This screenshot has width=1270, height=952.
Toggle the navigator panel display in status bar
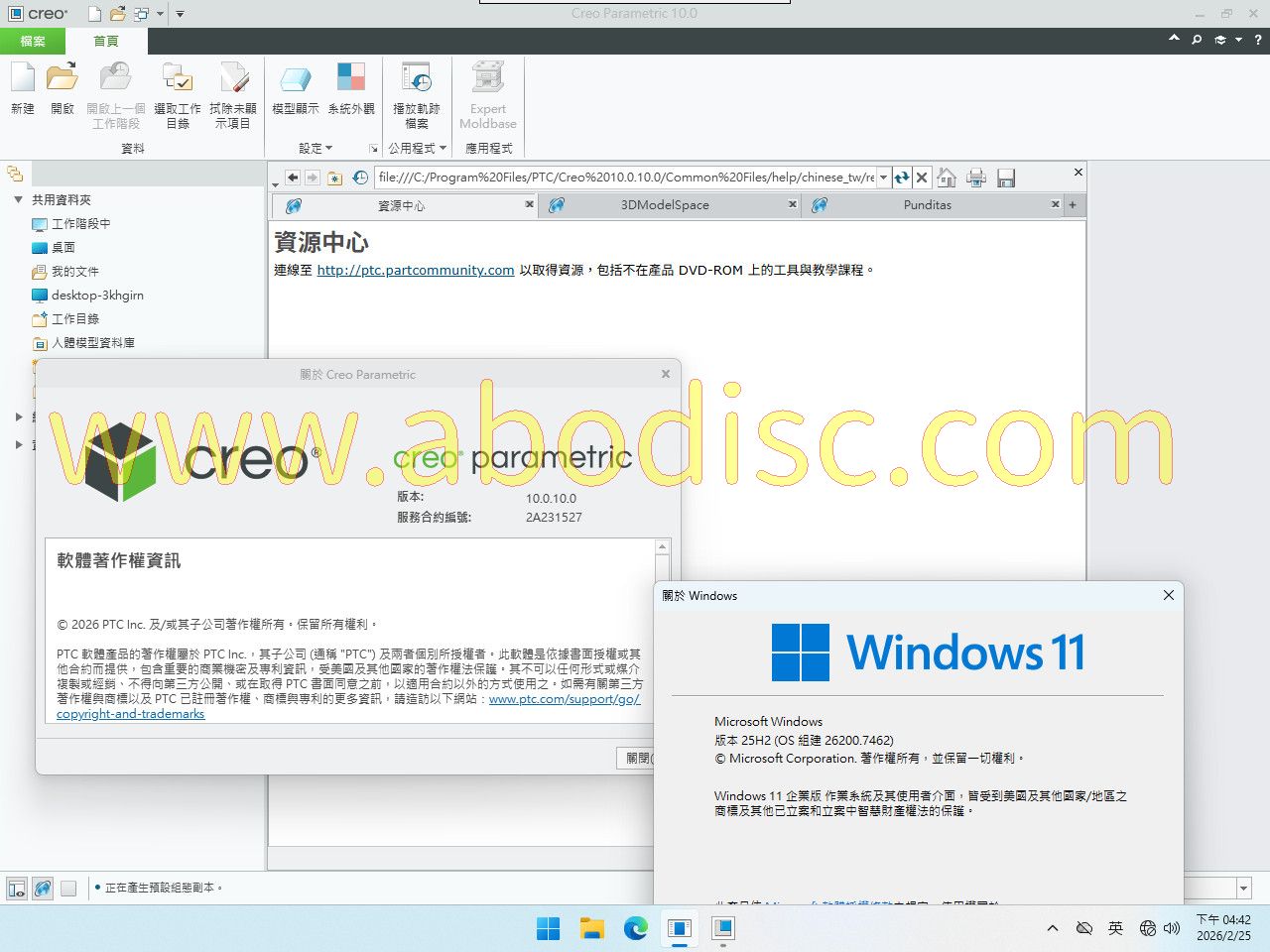tap(17, 889)
